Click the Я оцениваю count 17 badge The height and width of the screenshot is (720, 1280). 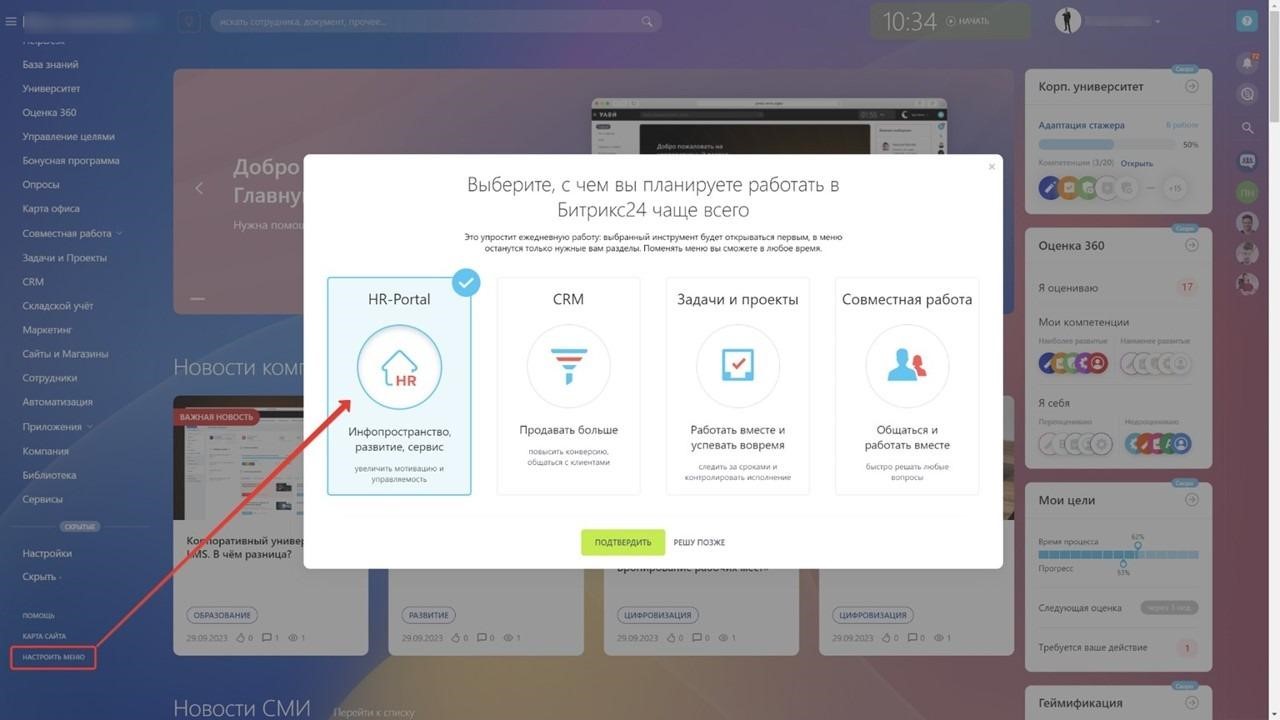(1187, 287)
